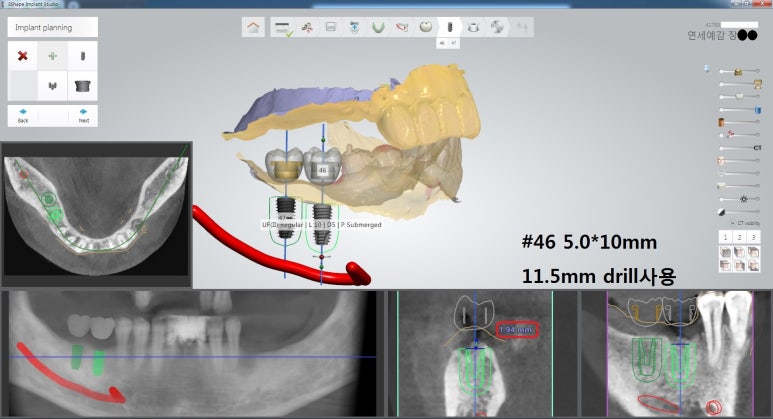
Task: Go to Next step
Action: pos(83,115)
